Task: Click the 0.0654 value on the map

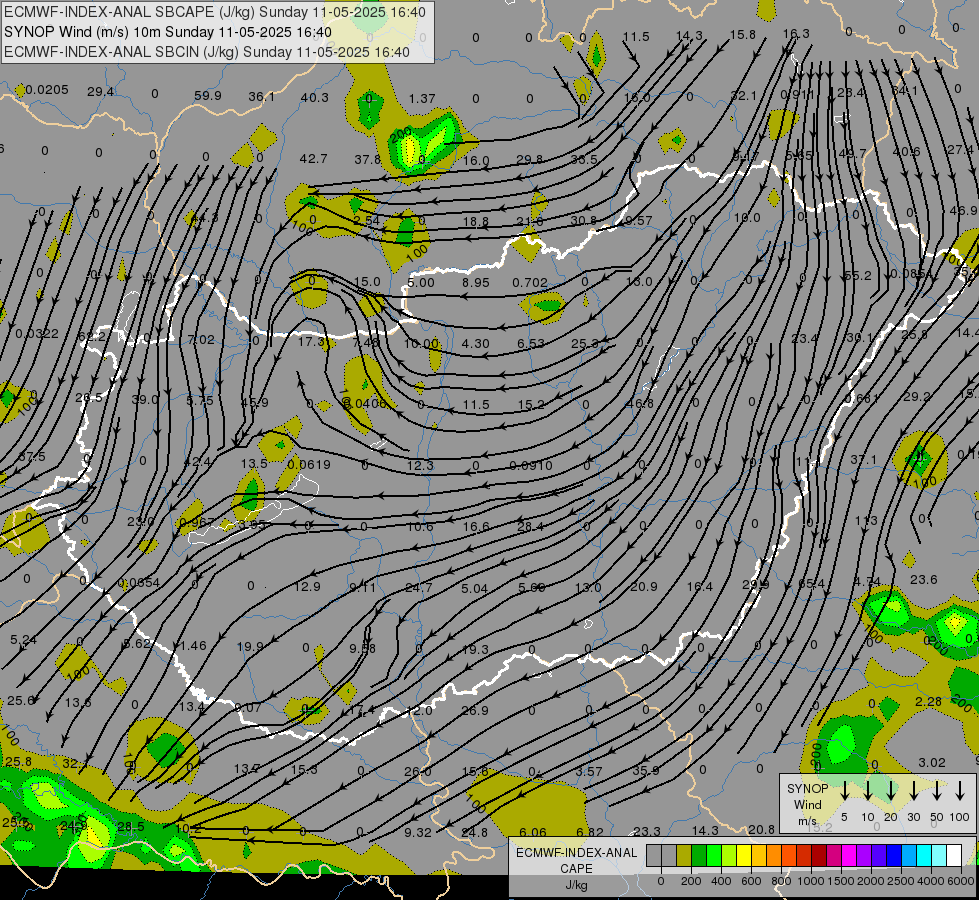Action: (x=139, y=583)
